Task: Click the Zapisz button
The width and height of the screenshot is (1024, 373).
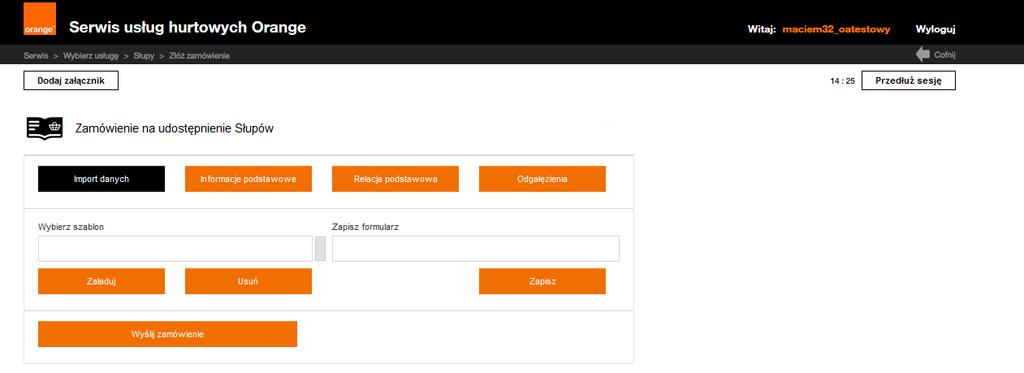Action: (542, 282)
